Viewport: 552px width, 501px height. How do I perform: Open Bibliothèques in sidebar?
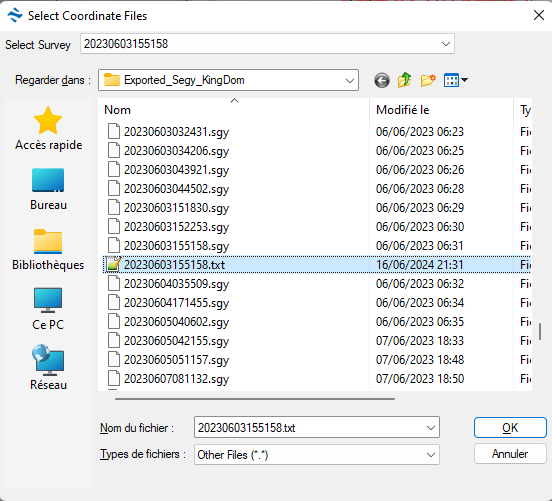pyautogui.click(x=48, y=249)
